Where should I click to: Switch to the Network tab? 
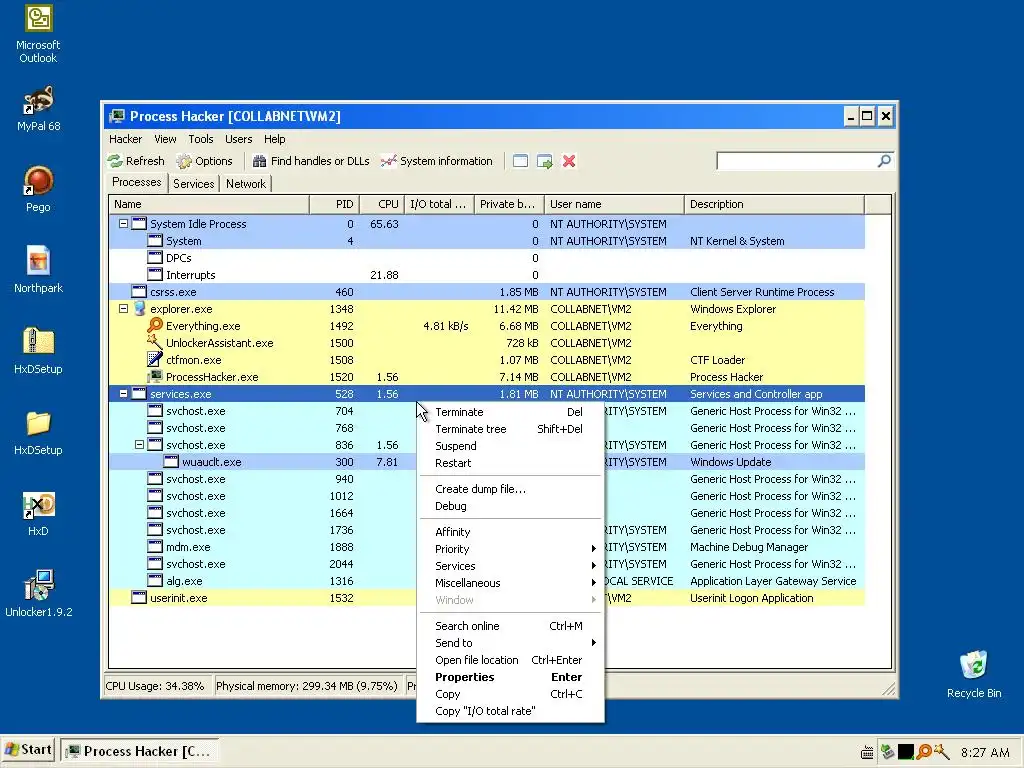click(246, 184)
